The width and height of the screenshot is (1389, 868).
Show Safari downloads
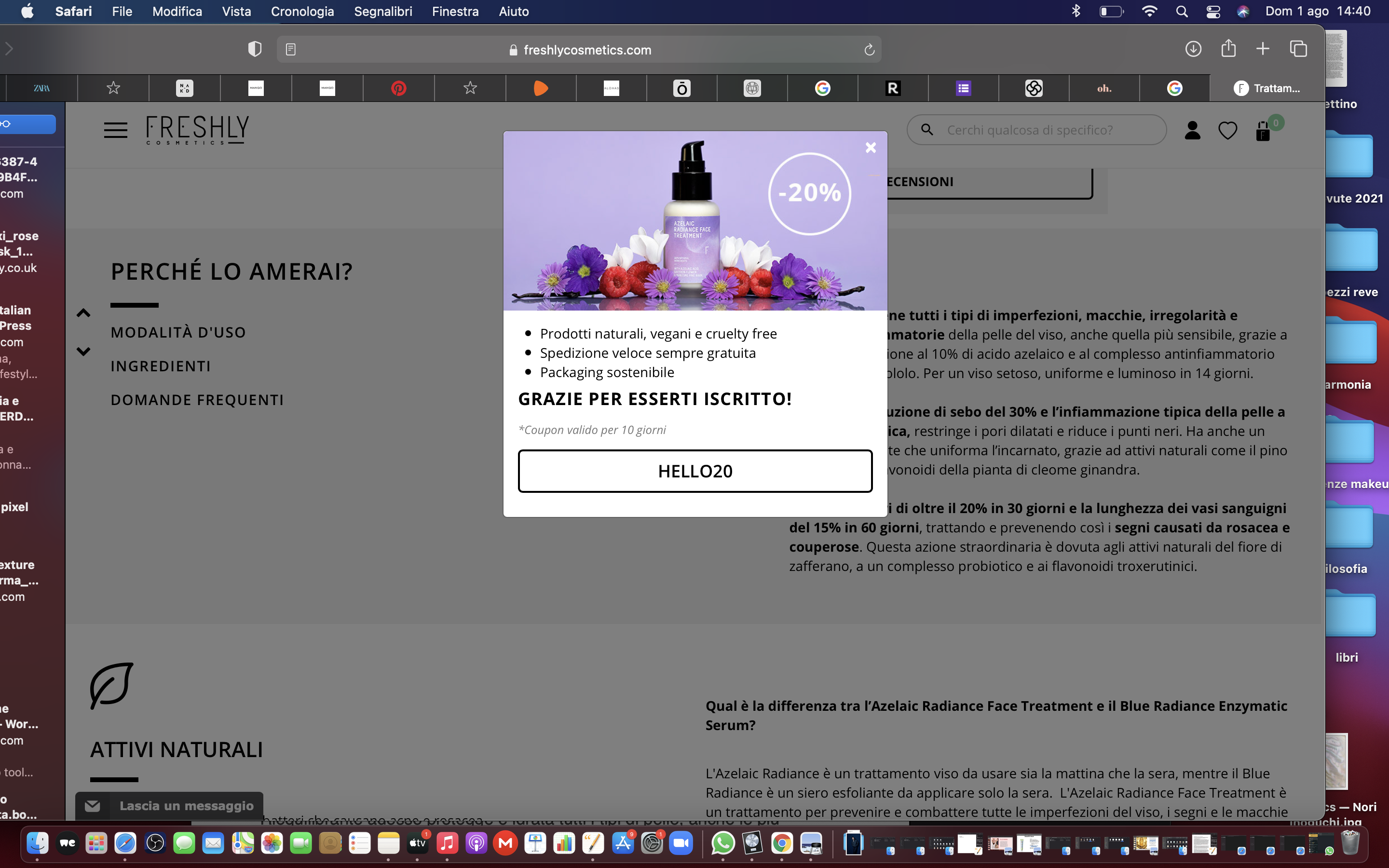[1193, 49]
